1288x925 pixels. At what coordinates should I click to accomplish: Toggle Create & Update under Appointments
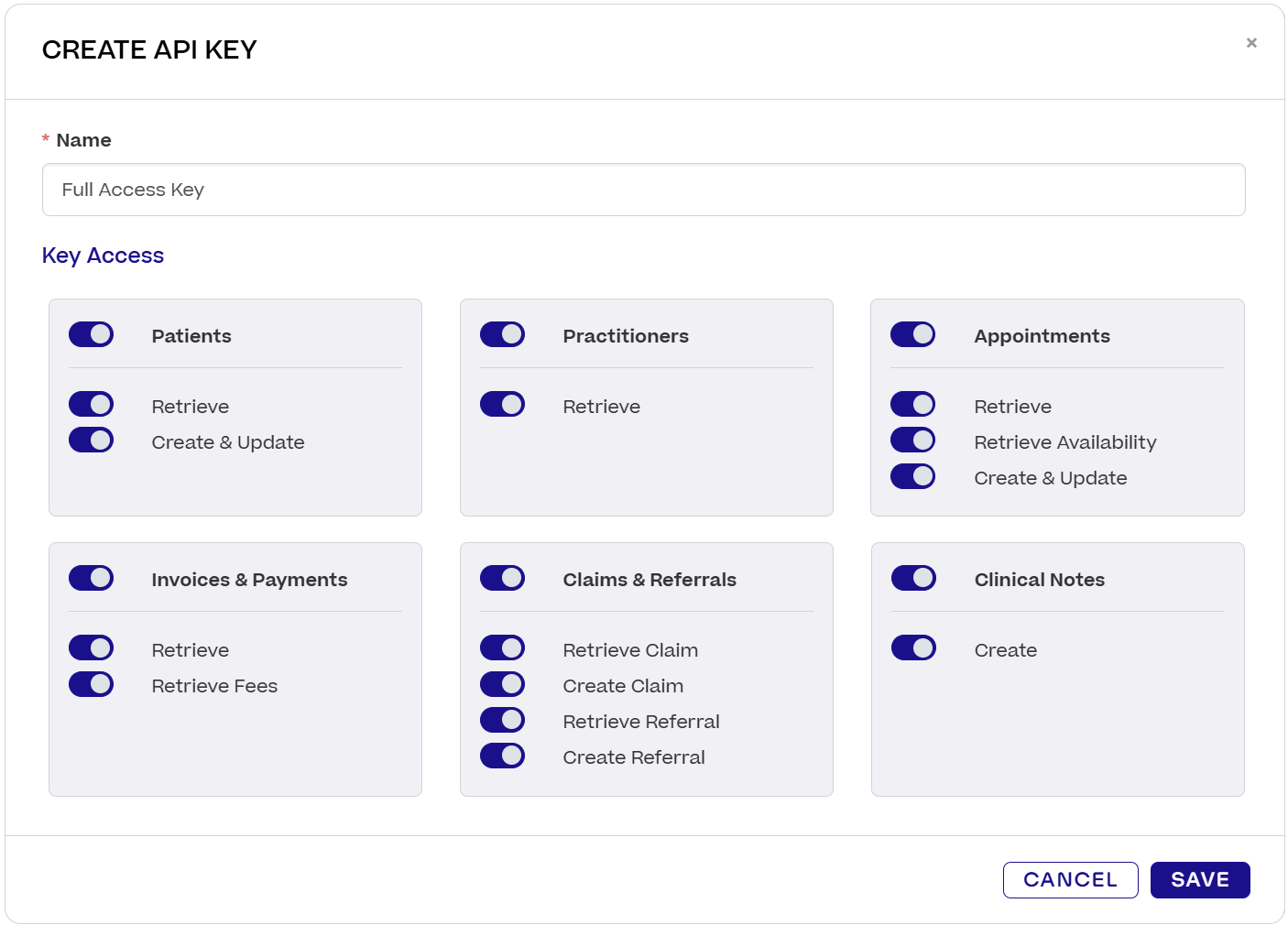(913, 476)
